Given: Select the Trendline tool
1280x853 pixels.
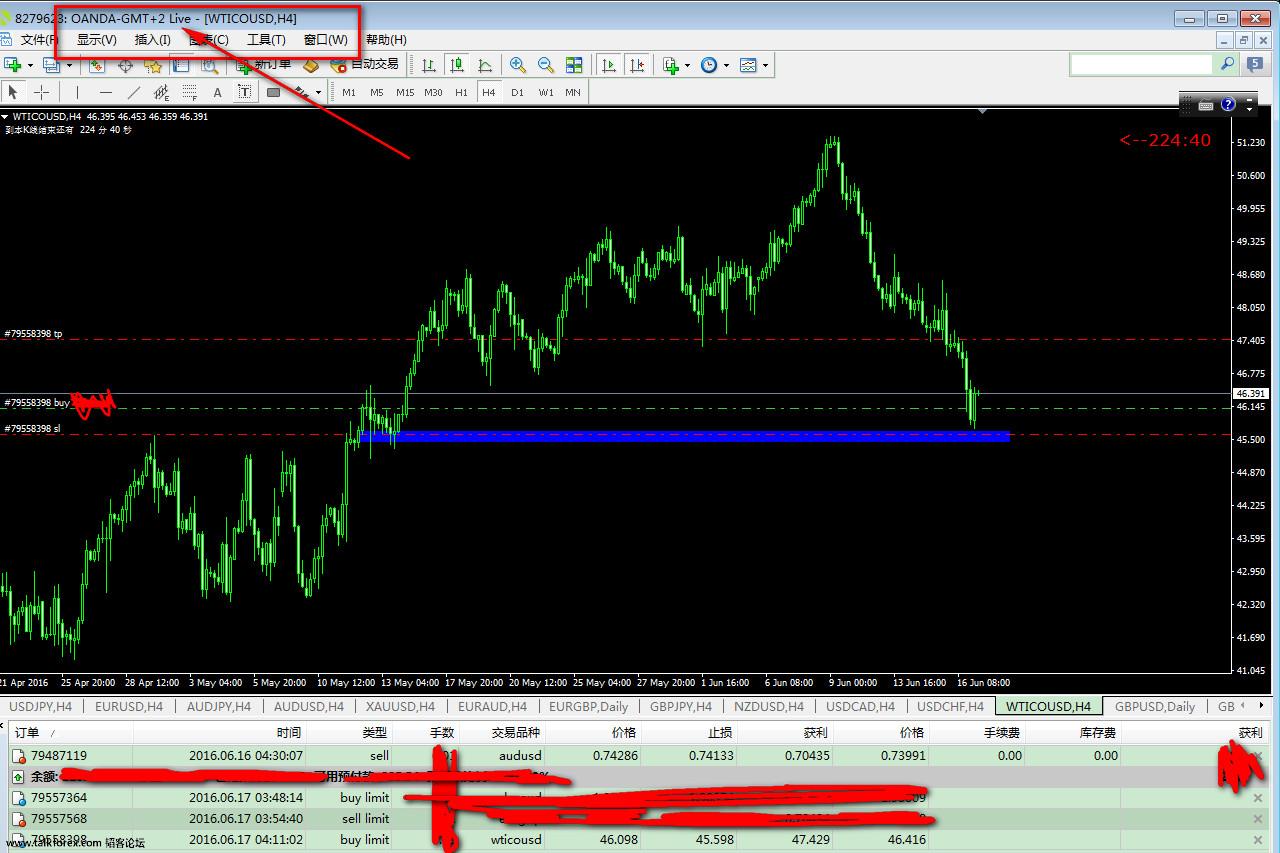Looking at the screenshot, I should (x=133, y=92).
